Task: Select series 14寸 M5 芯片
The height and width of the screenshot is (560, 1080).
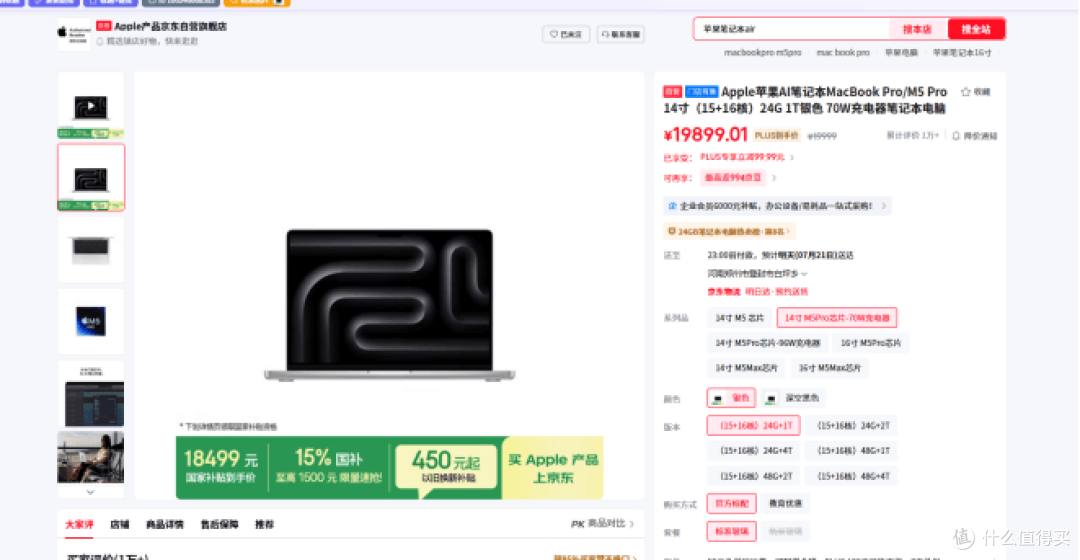Action: pos(739,318)
